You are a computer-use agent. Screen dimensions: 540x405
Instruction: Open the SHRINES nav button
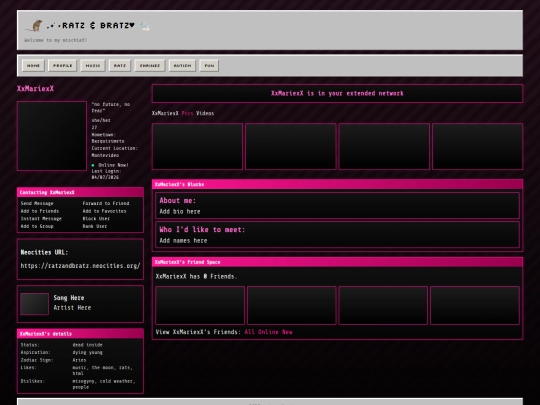pyautogui.click(x=150, y=65)
